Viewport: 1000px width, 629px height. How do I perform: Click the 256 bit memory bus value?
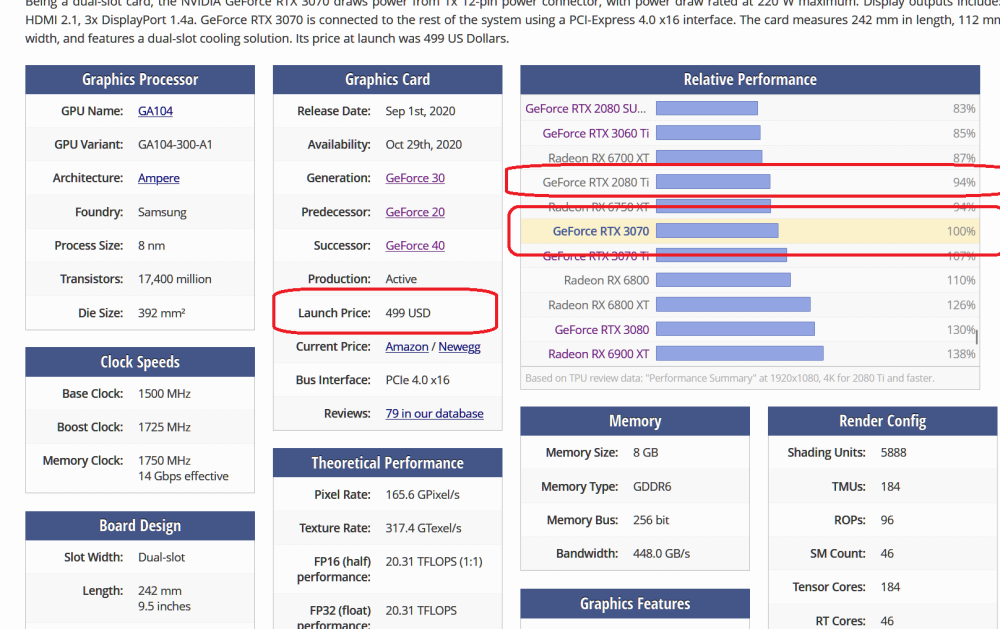(651, 520)
